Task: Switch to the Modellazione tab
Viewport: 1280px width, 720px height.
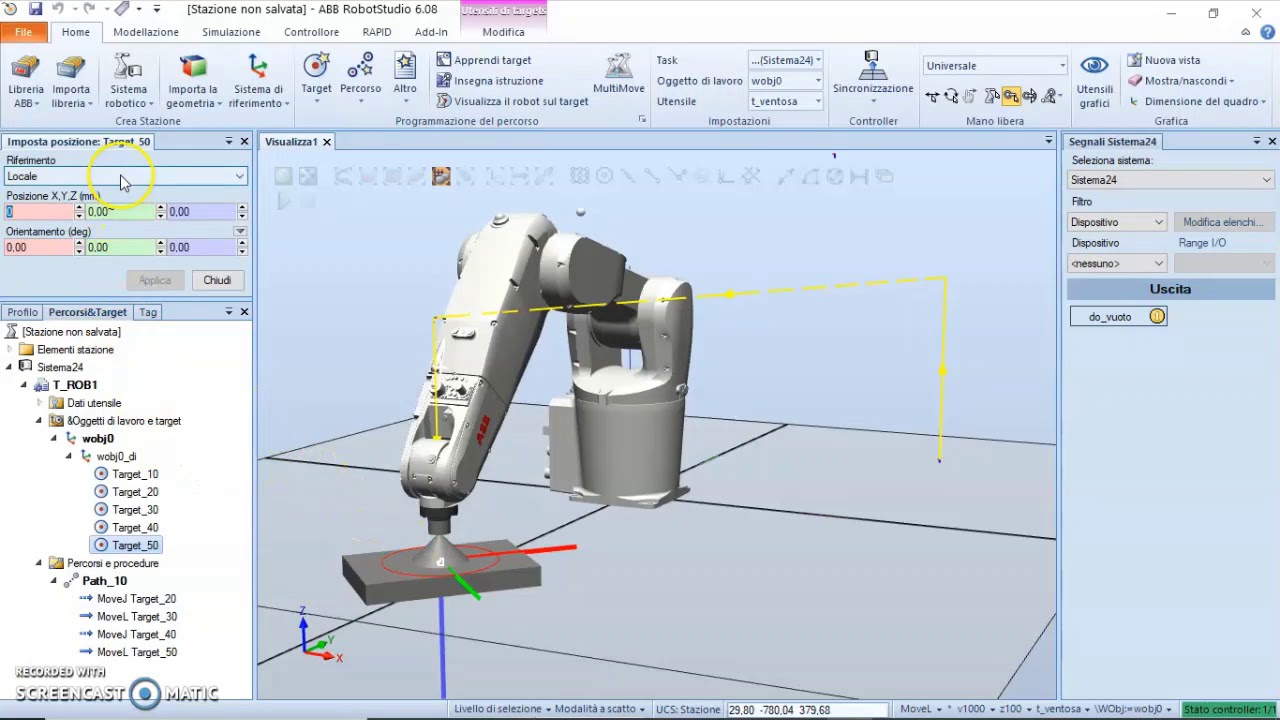Action: 146,32
